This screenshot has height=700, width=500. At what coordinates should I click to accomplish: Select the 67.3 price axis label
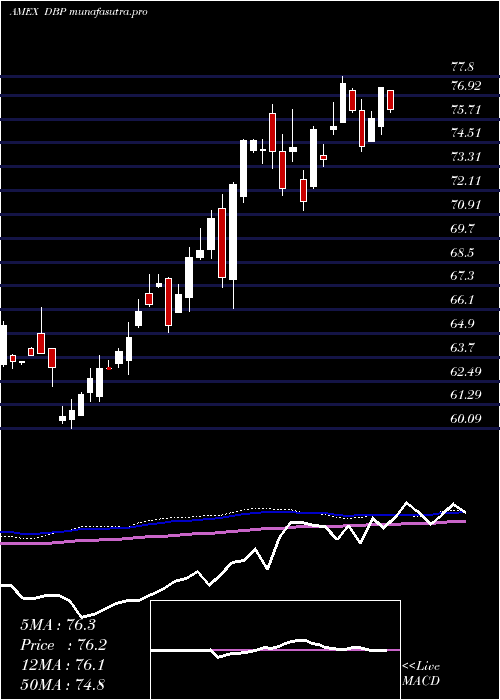[463, 276]
